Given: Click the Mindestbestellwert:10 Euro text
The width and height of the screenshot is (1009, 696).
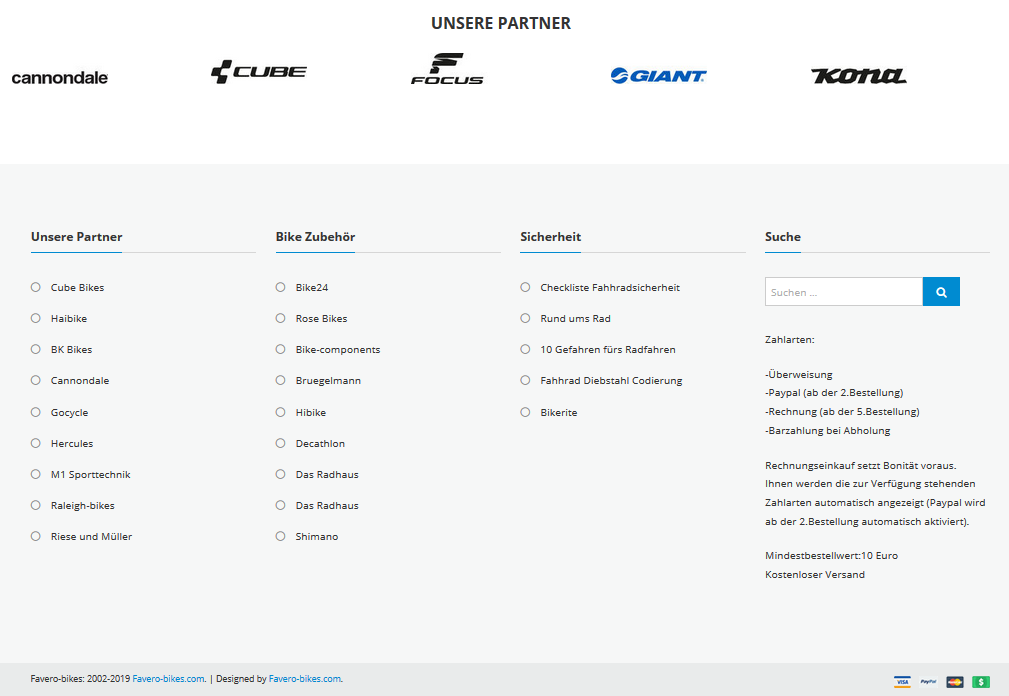Looking at the screenshot, I should pos(831,556).
